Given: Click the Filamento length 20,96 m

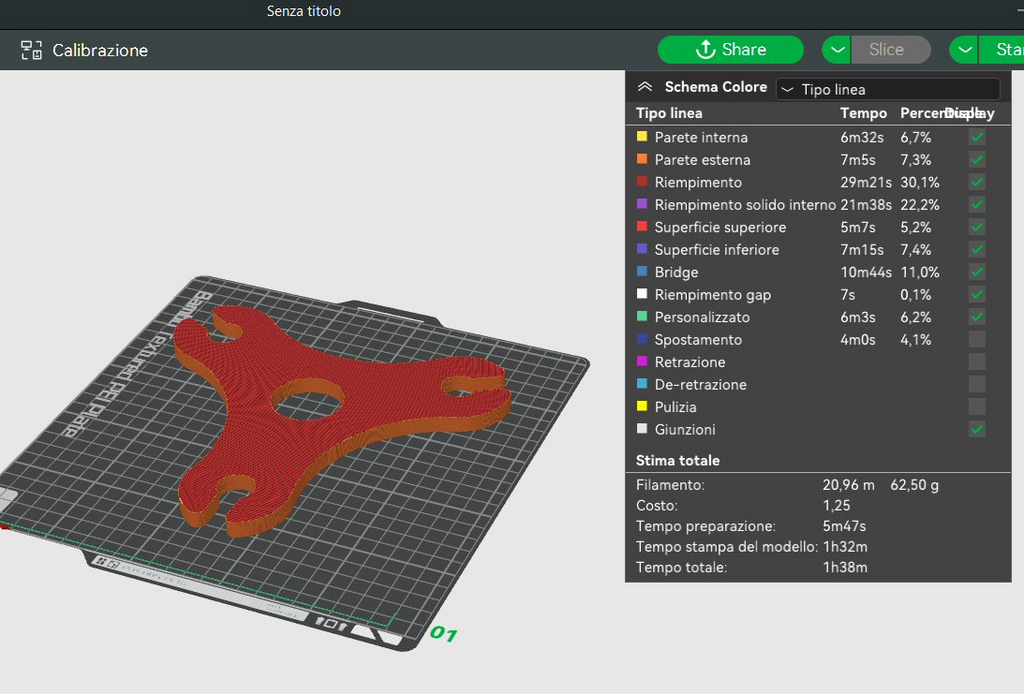Looking at the screenshot, I should click(848, 485).
